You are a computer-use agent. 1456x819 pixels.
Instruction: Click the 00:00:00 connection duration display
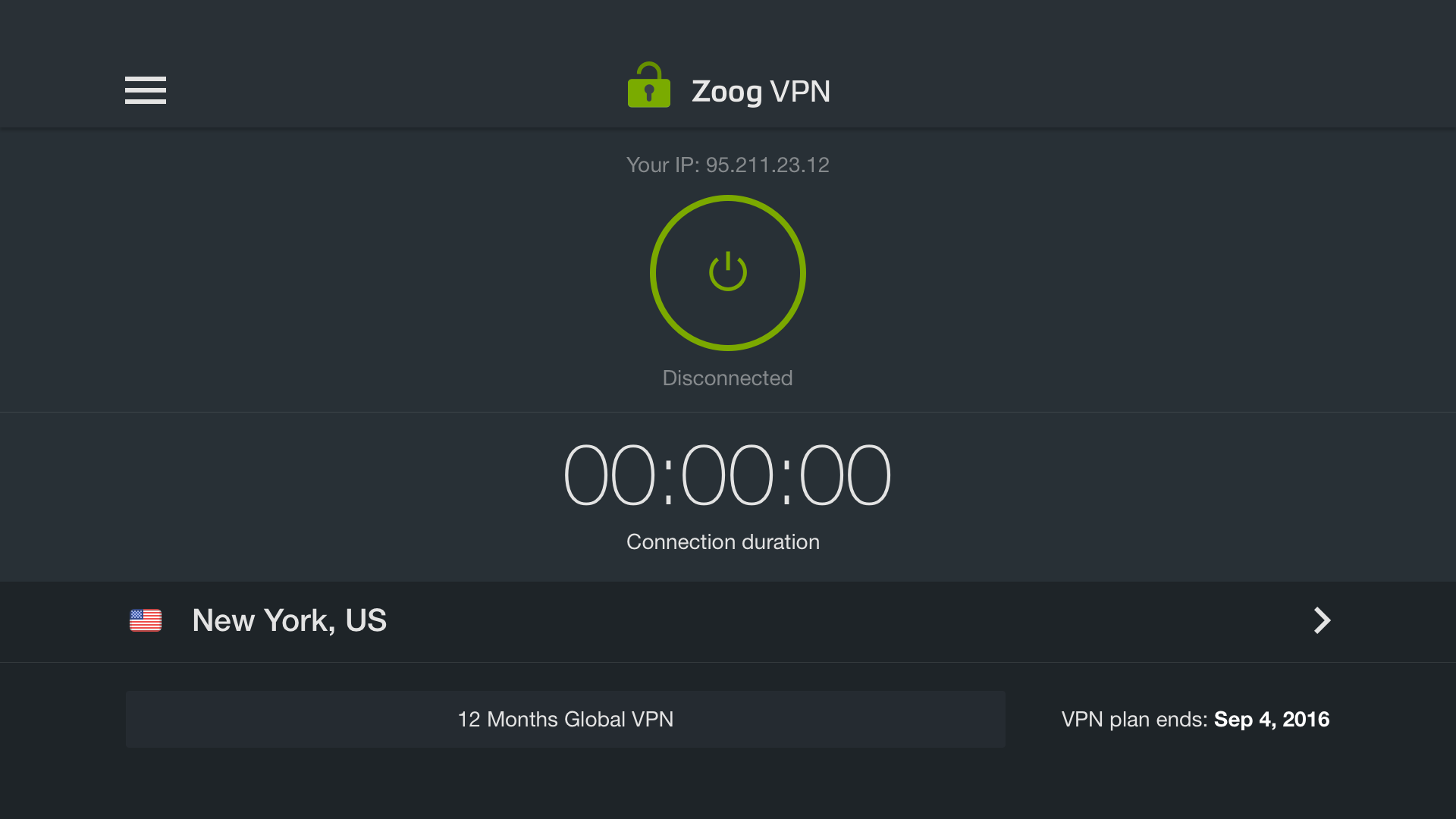[726, 473]
